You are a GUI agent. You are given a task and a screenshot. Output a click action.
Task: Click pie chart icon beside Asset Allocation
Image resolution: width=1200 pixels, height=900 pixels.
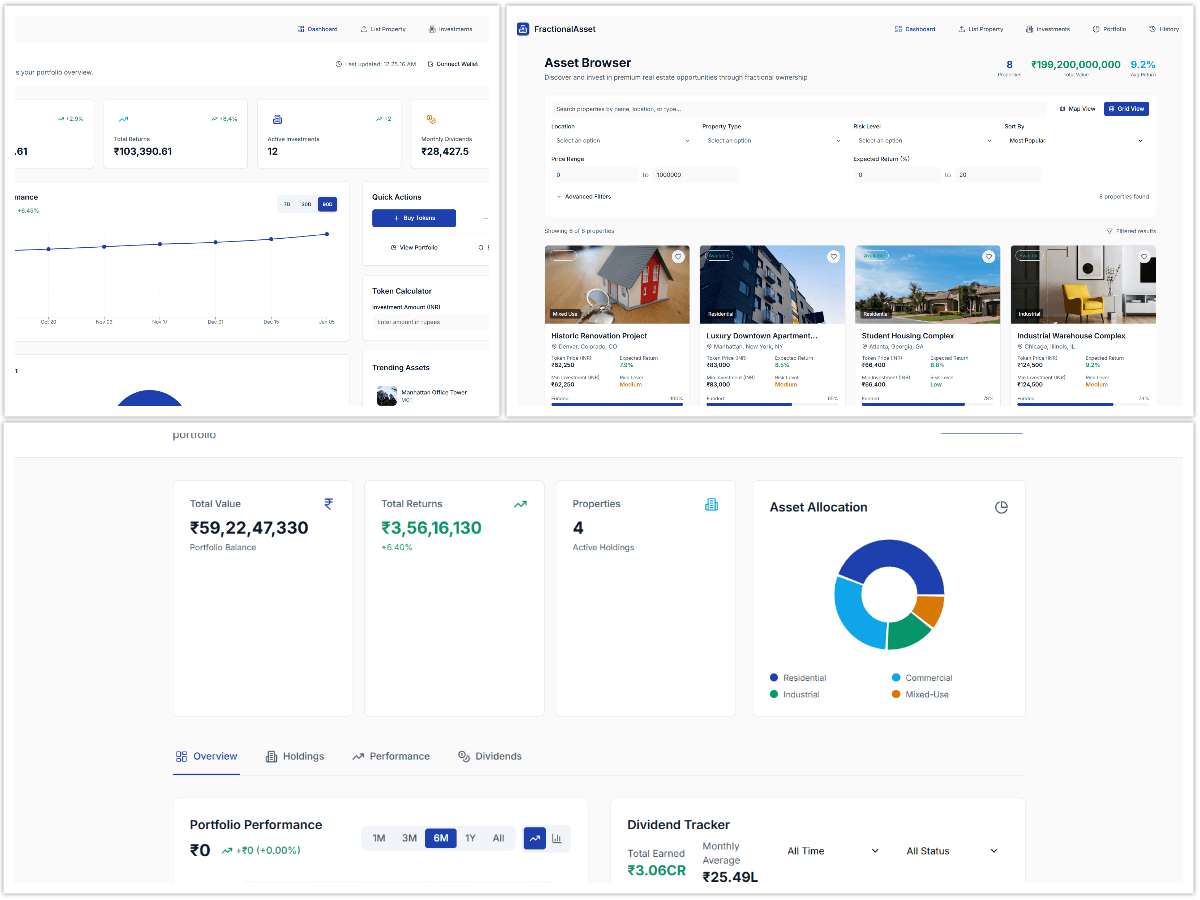pos(1001,507)
